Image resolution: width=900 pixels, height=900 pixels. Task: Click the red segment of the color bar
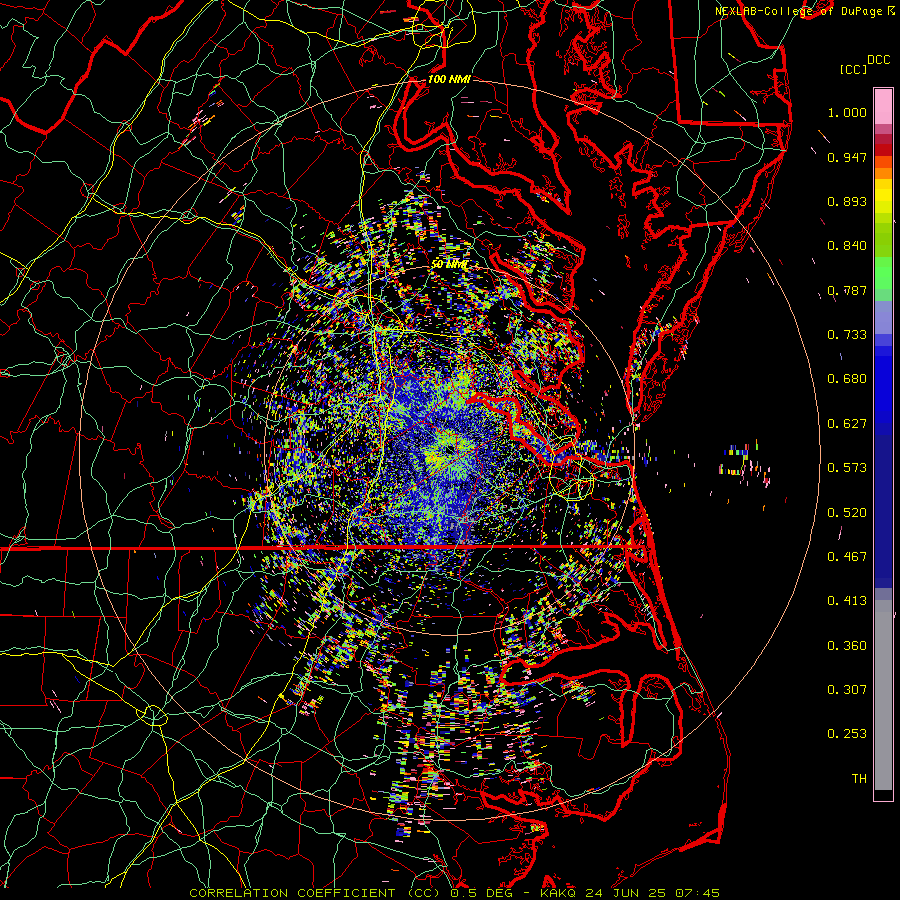point(883,150)
